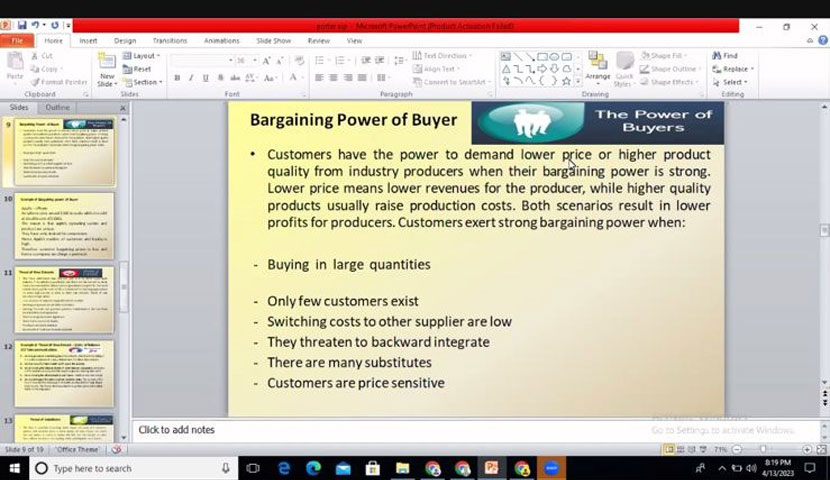This screenshot has width=830, height=480.
Task: Expand the Select dropdown in Editing
Action: coord(733,82)
